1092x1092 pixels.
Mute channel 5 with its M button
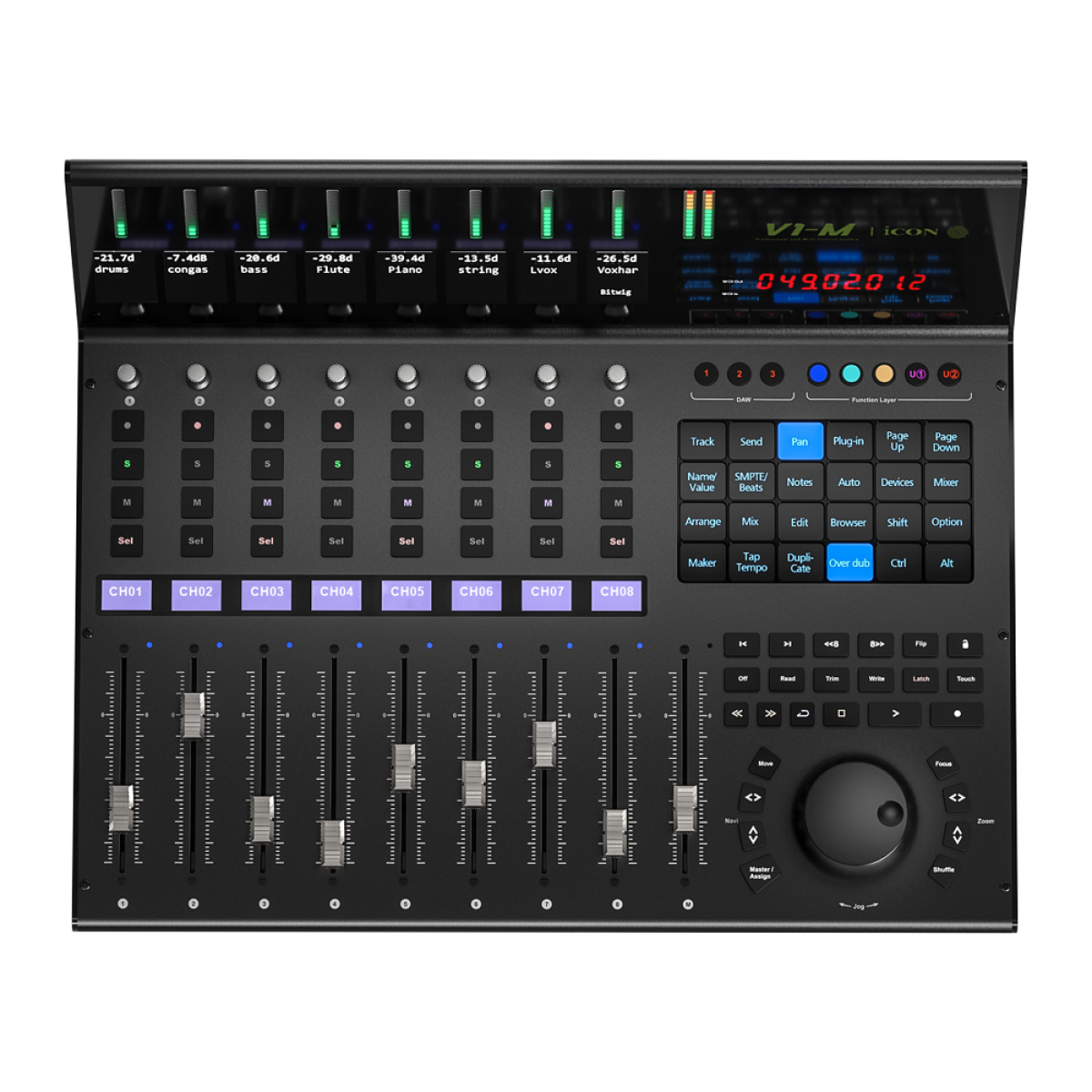click(407, 502)
